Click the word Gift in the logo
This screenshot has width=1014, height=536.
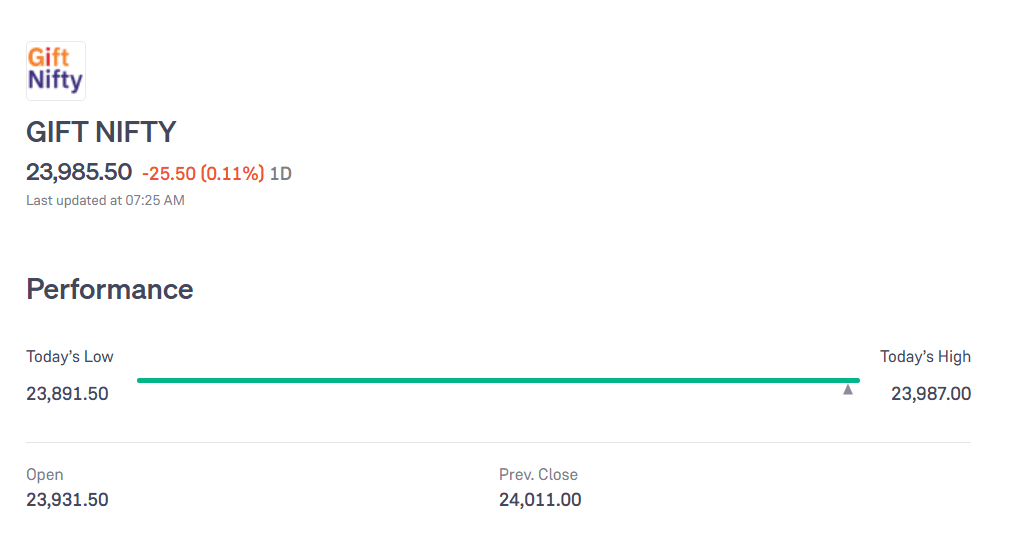pos(48,57)
